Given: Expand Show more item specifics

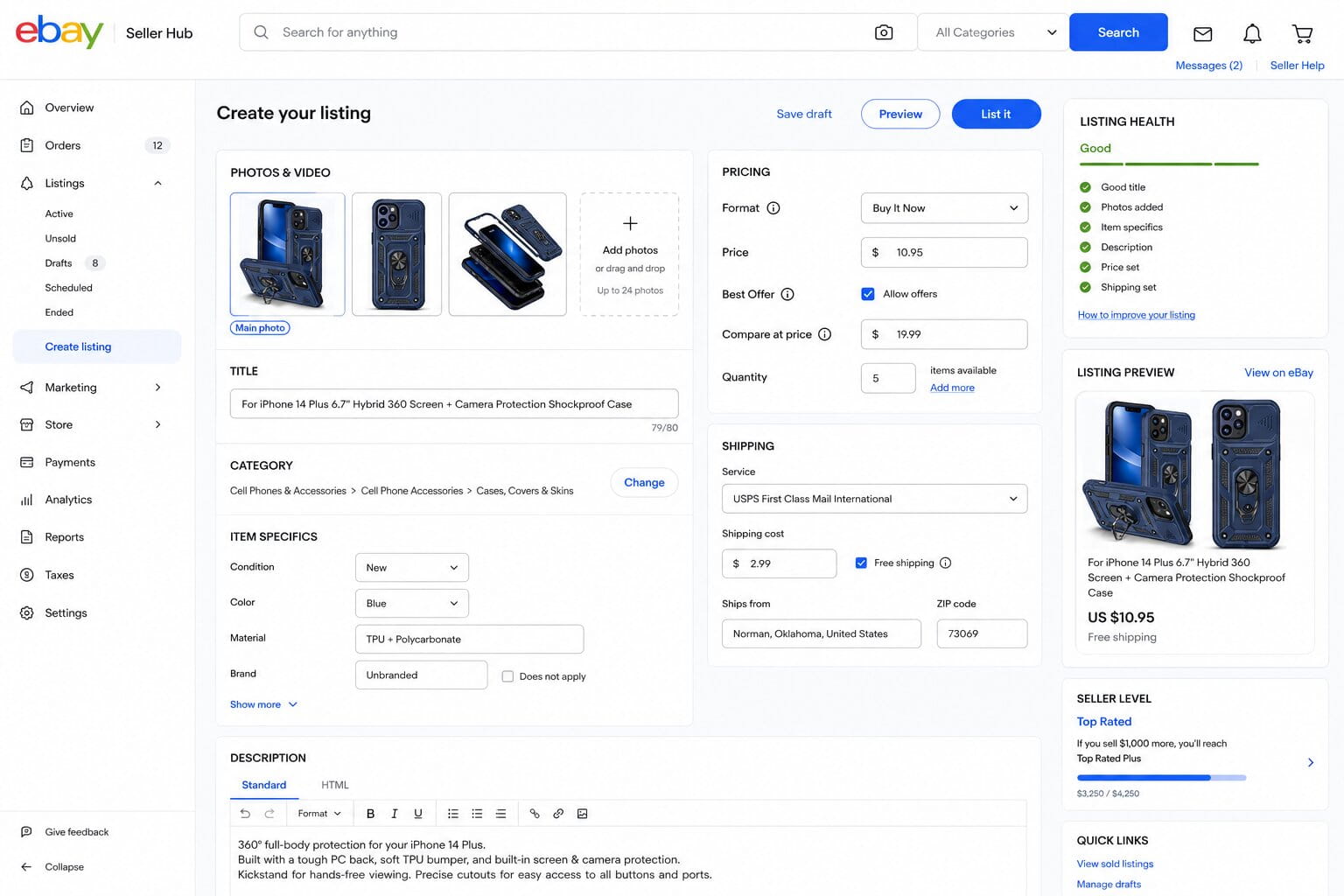Looking at the screenshot, I should pyautogui.click(x=263, y=704).
